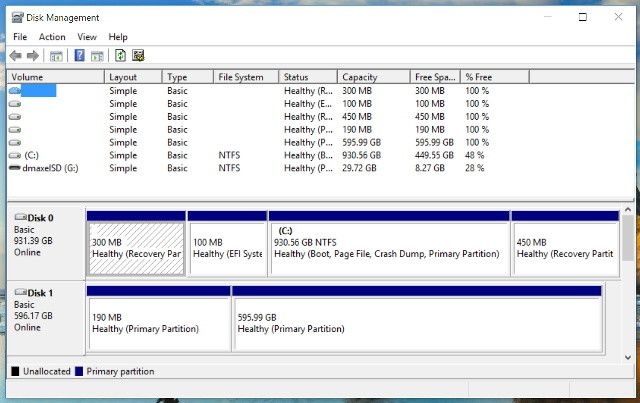This screenshot has height=403, width=640.
Task: Sort by the Type column header
Action: coord(188,77)
